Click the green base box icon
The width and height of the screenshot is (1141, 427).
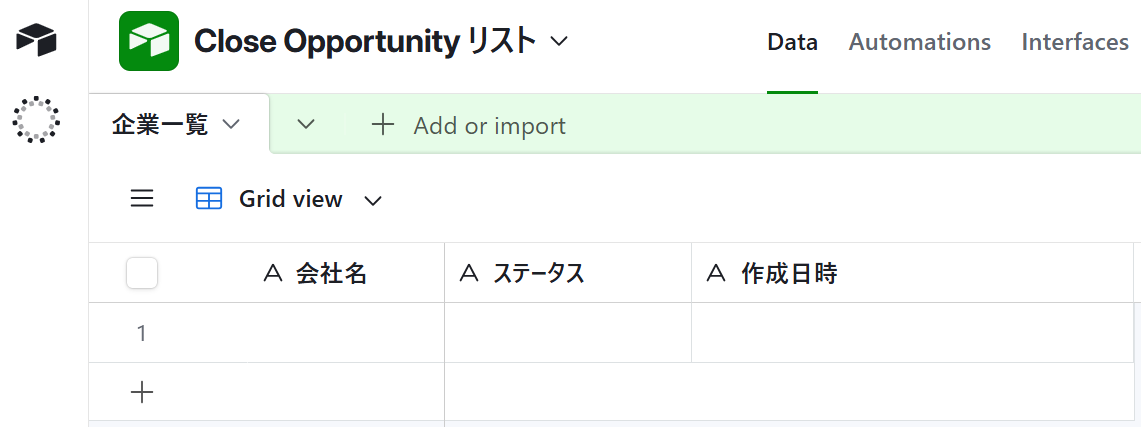click(148, 41)
